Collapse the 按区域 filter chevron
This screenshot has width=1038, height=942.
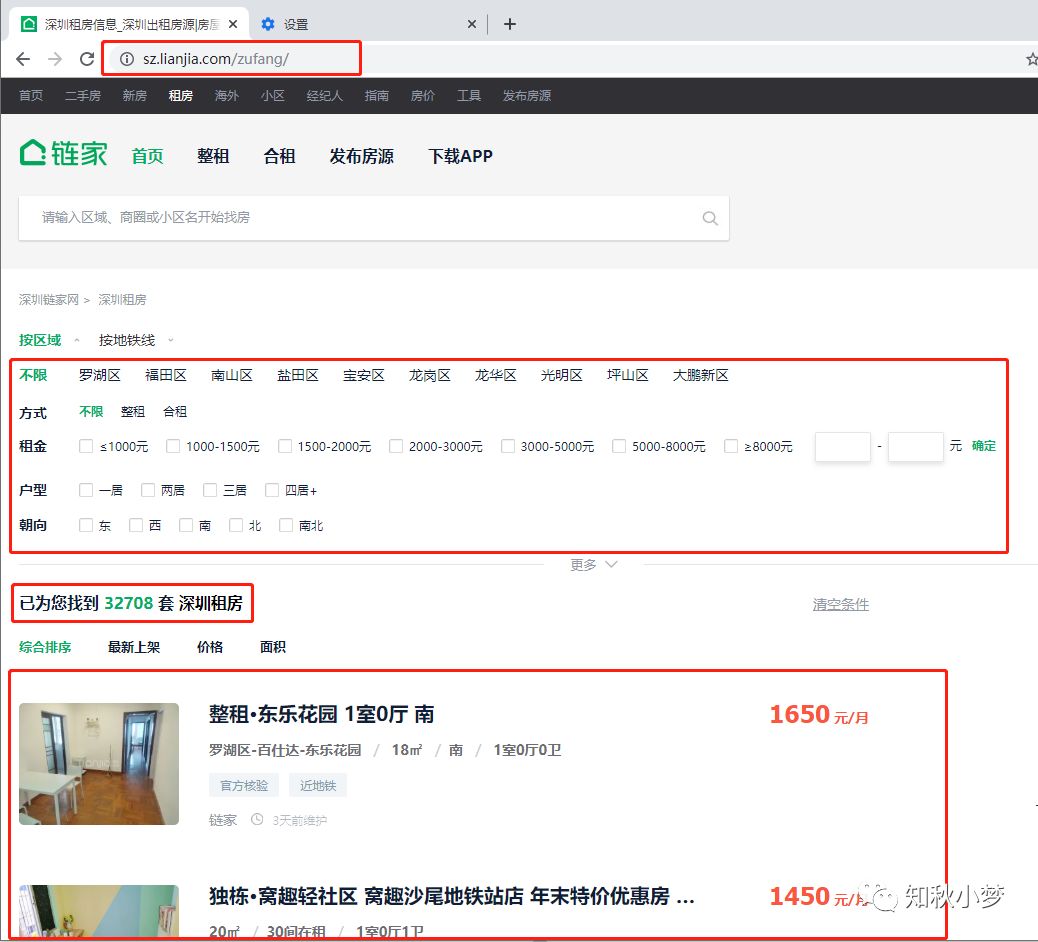(x=77, y=340)
